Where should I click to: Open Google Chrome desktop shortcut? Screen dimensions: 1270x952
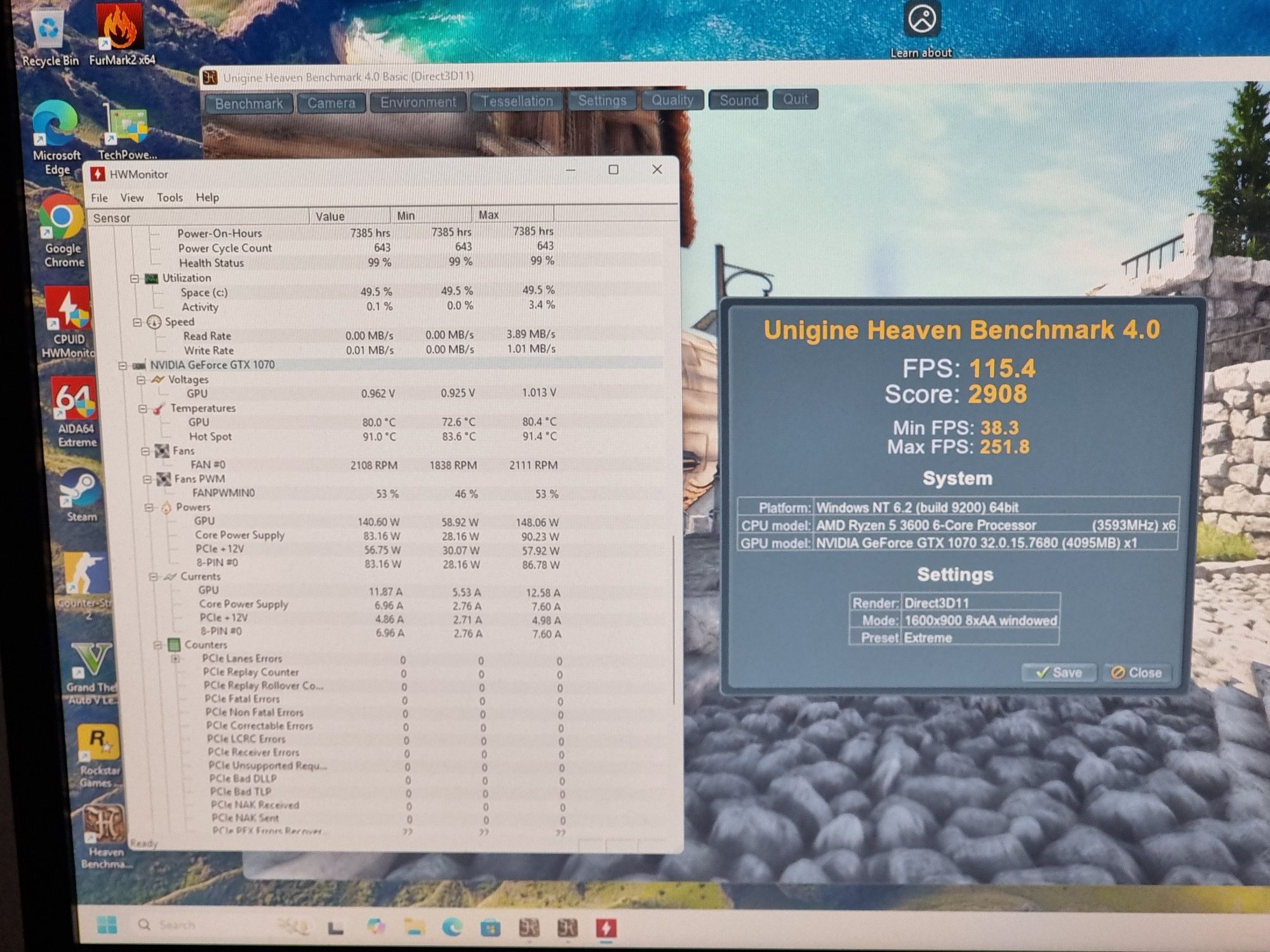63,230
